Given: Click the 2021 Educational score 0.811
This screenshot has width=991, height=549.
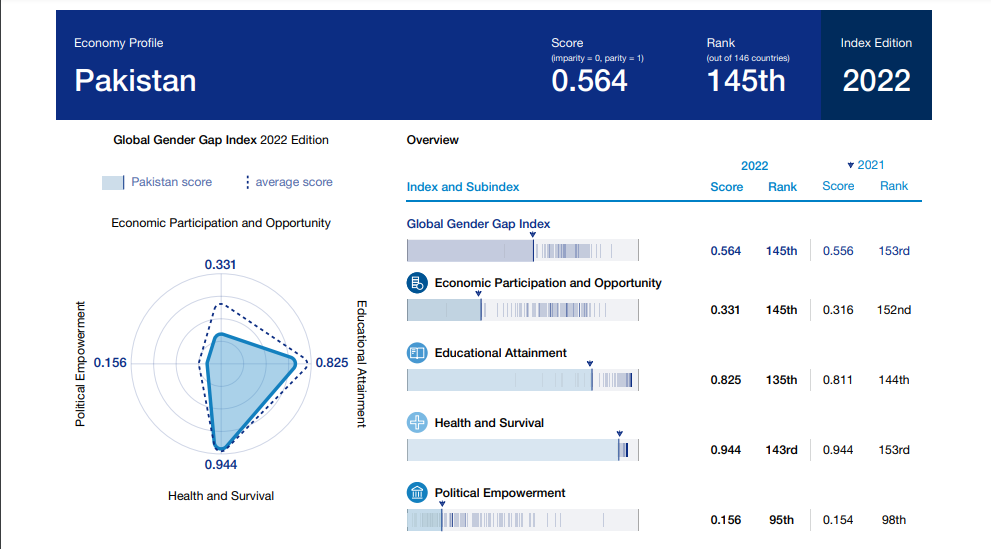Looking at the screenshot, I should 838,380.
